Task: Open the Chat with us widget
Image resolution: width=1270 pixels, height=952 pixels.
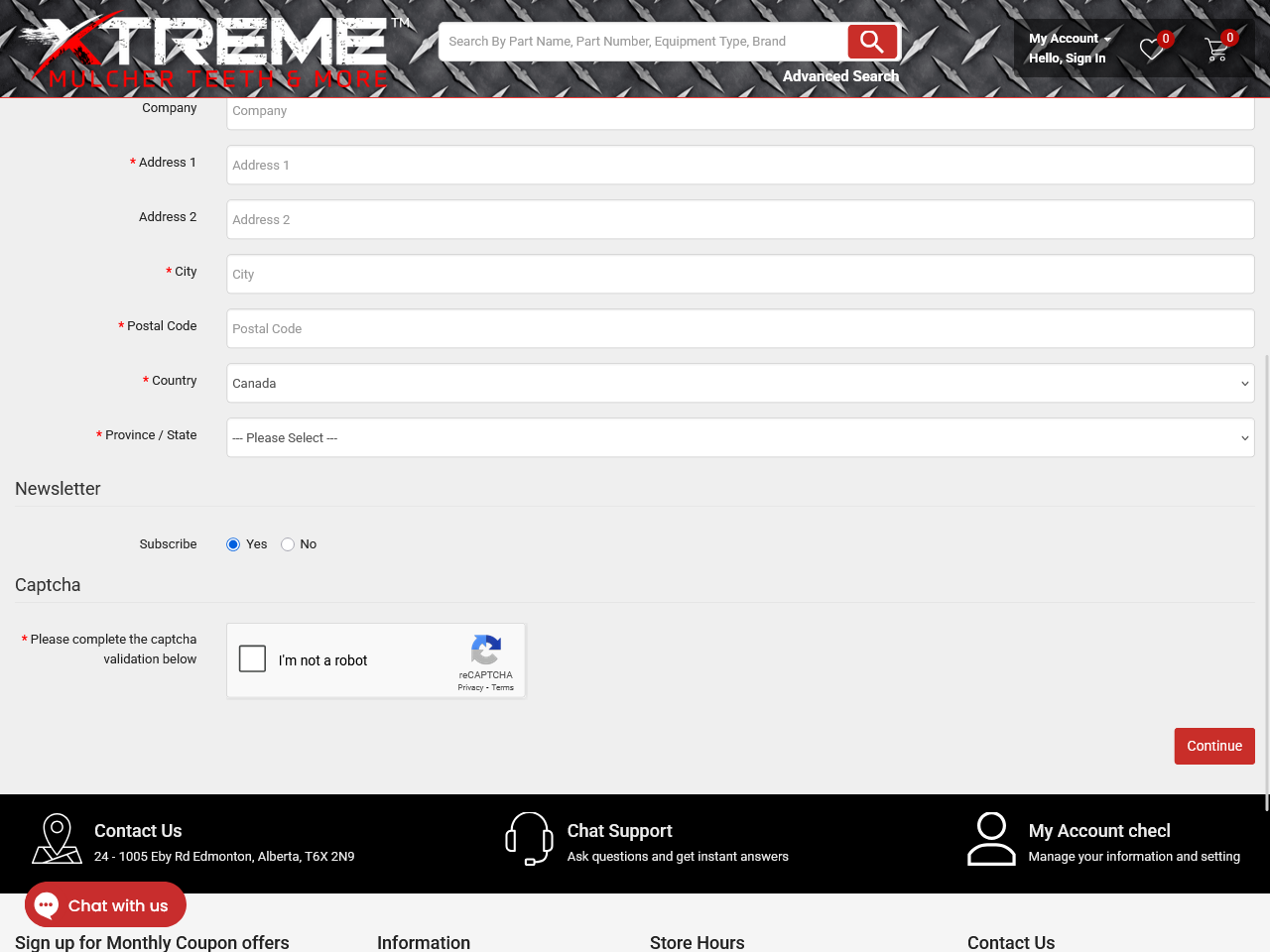Action: click(105, 905)
